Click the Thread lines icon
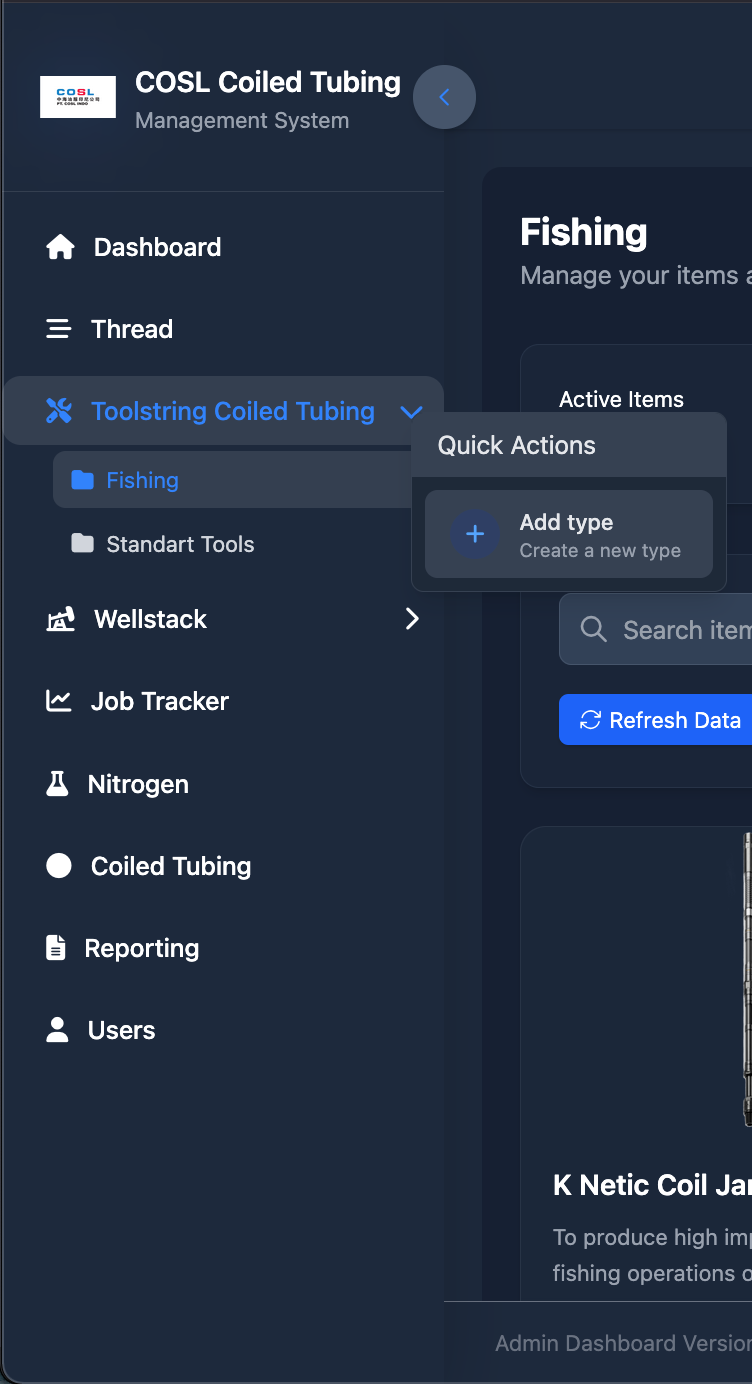The height and width of the screenshot is (1384, 752). click(60, 328)
